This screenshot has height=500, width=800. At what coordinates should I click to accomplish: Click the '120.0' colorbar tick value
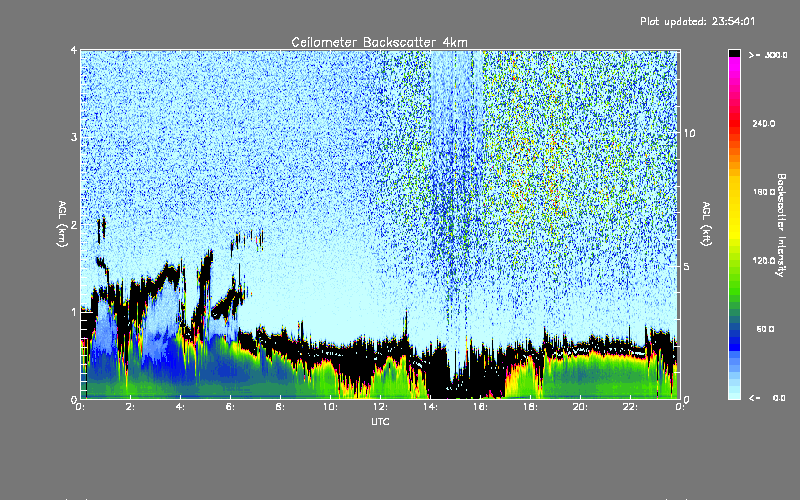(x=764, y=261)
